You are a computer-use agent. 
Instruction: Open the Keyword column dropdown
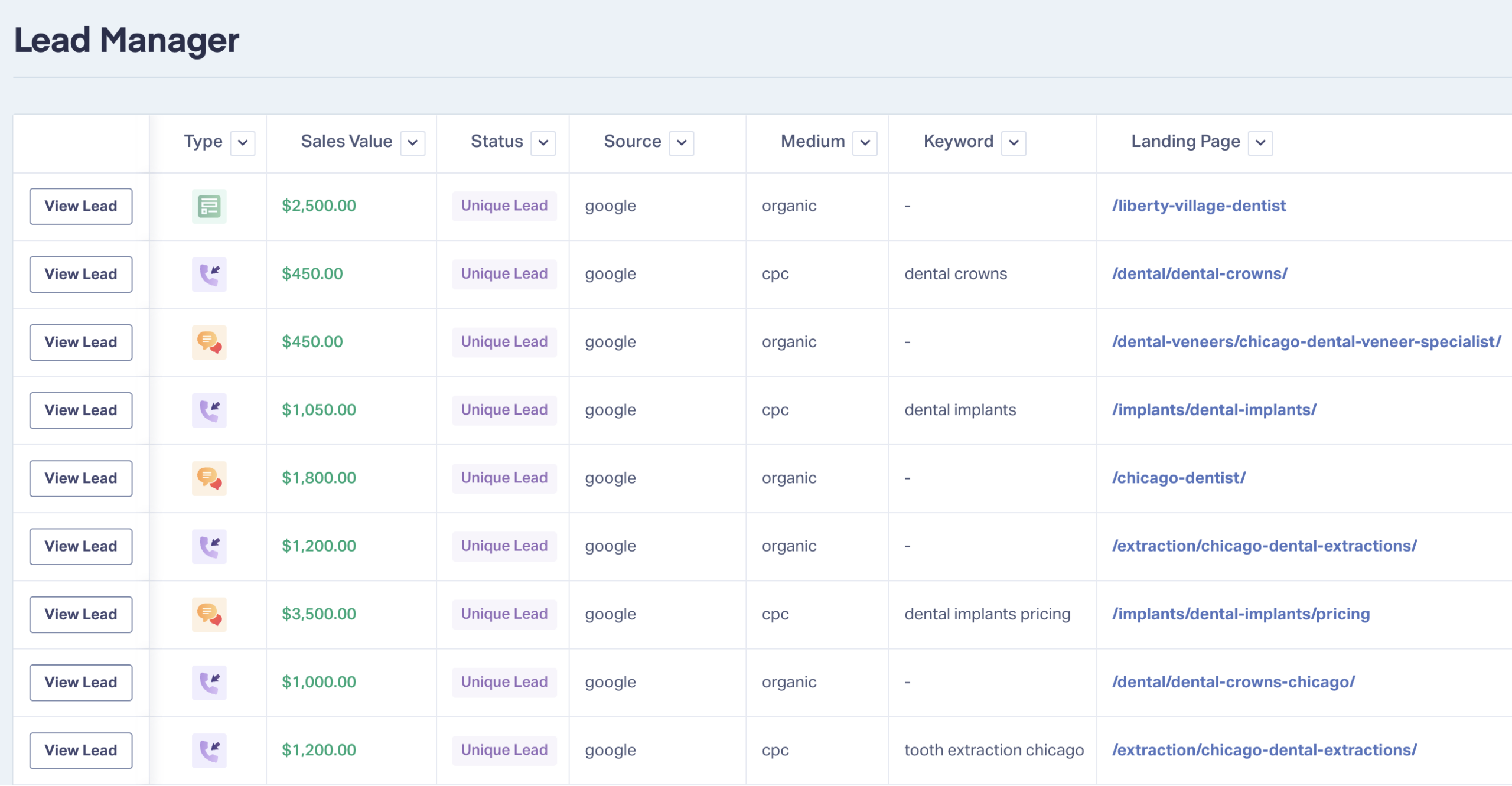tap(1014, 143)
